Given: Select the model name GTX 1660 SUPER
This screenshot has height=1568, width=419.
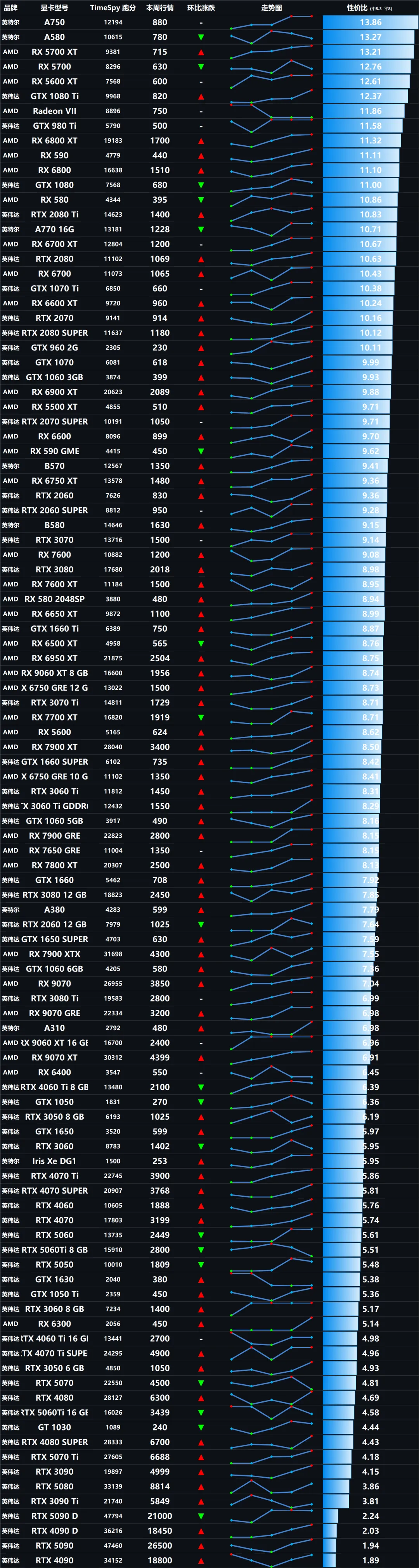Looking at the screenshot, I should click(54, 762).
